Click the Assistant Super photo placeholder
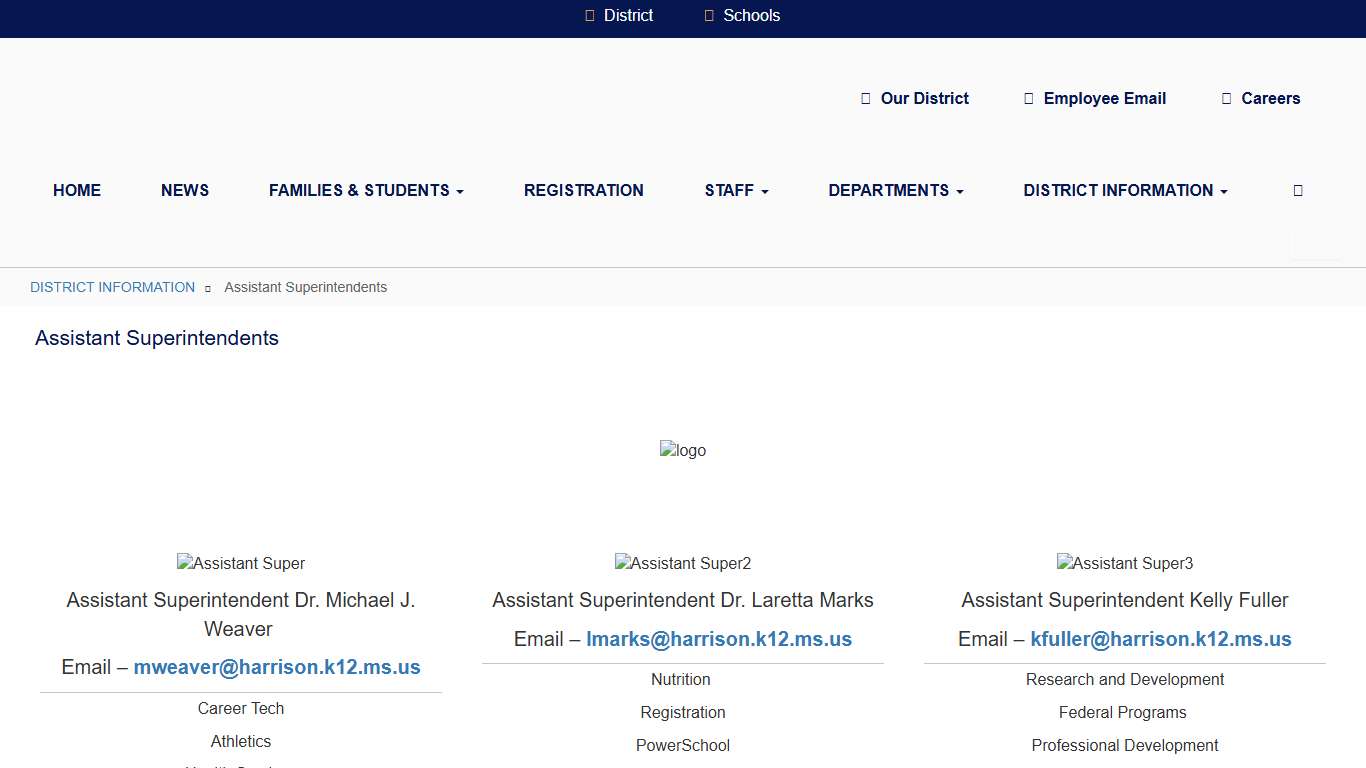This screenshot has height=768, width=1366. [x=241, y=563]
